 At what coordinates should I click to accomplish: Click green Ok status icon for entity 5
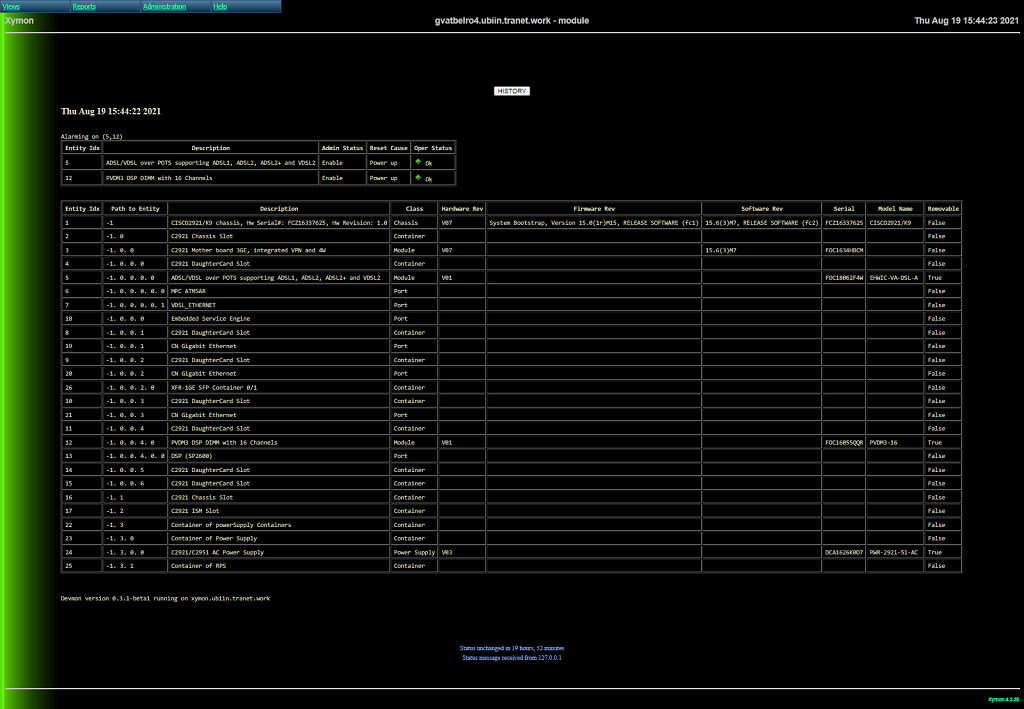pyautogui.click(x=418, y=161)
